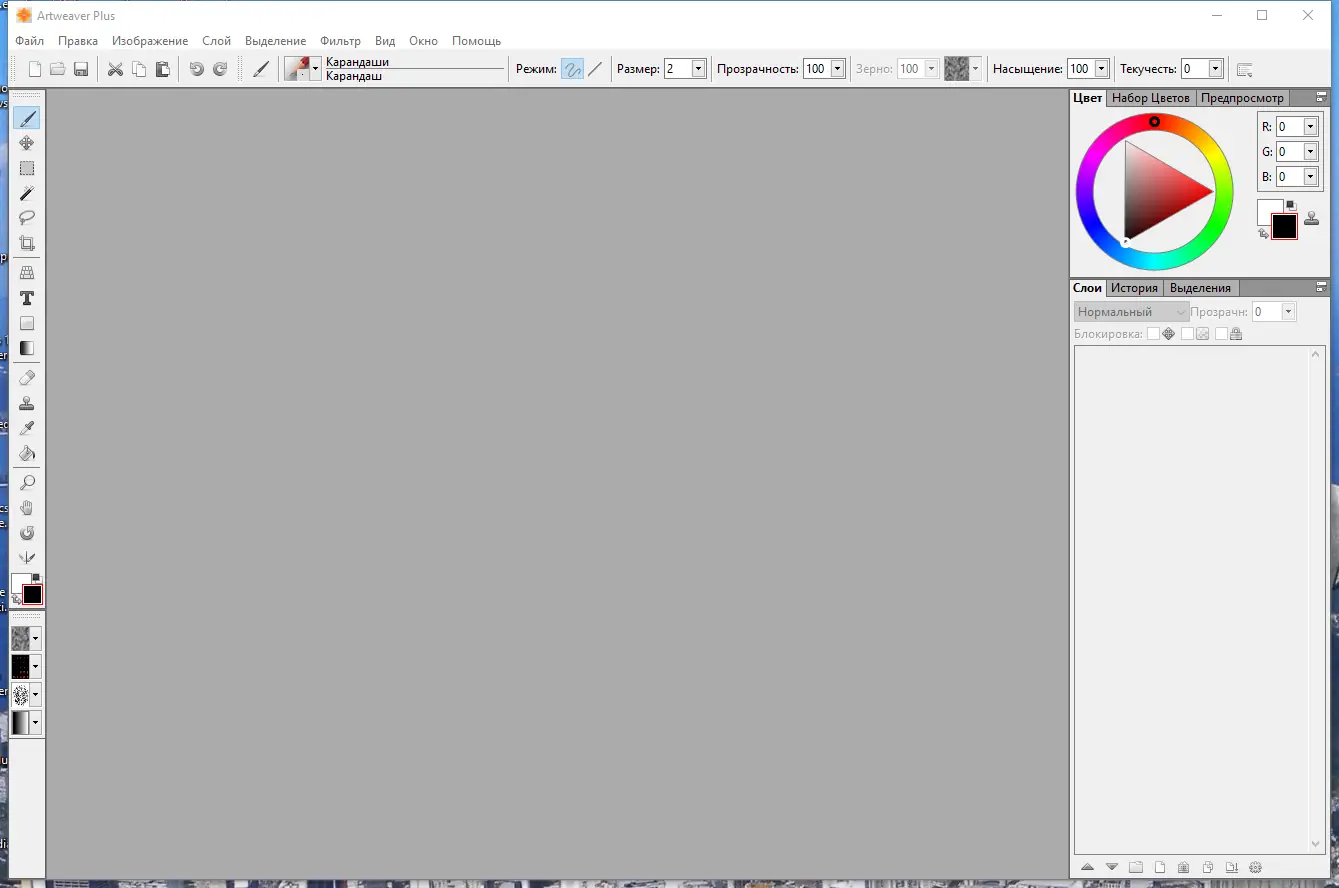Choose the rectangular Selection tool
Viewport: 1339px width, 888px height.
coord(27,168)
